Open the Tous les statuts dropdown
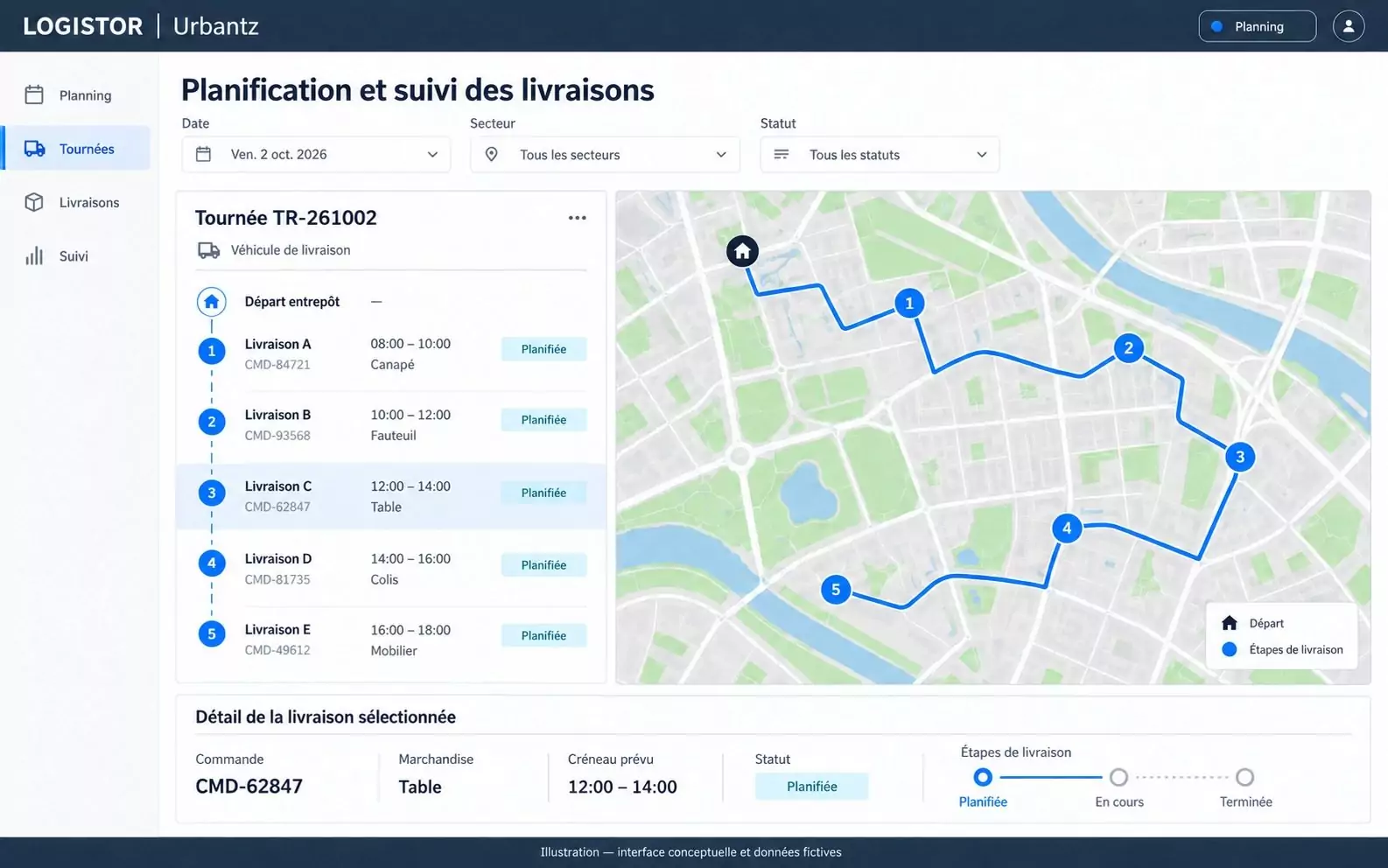Viewport: 1388px width, 868px height. tap(880, 155)
